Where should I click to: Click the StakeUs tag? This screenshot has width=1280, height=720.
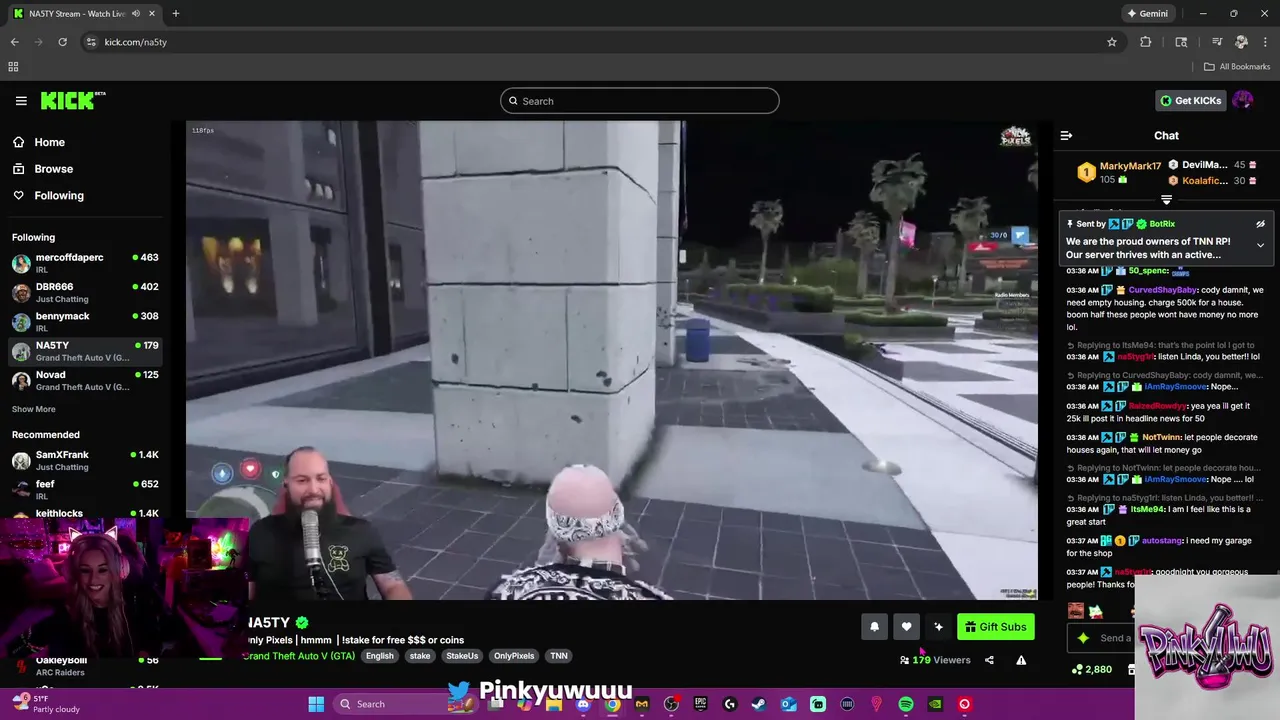point(462,656)
